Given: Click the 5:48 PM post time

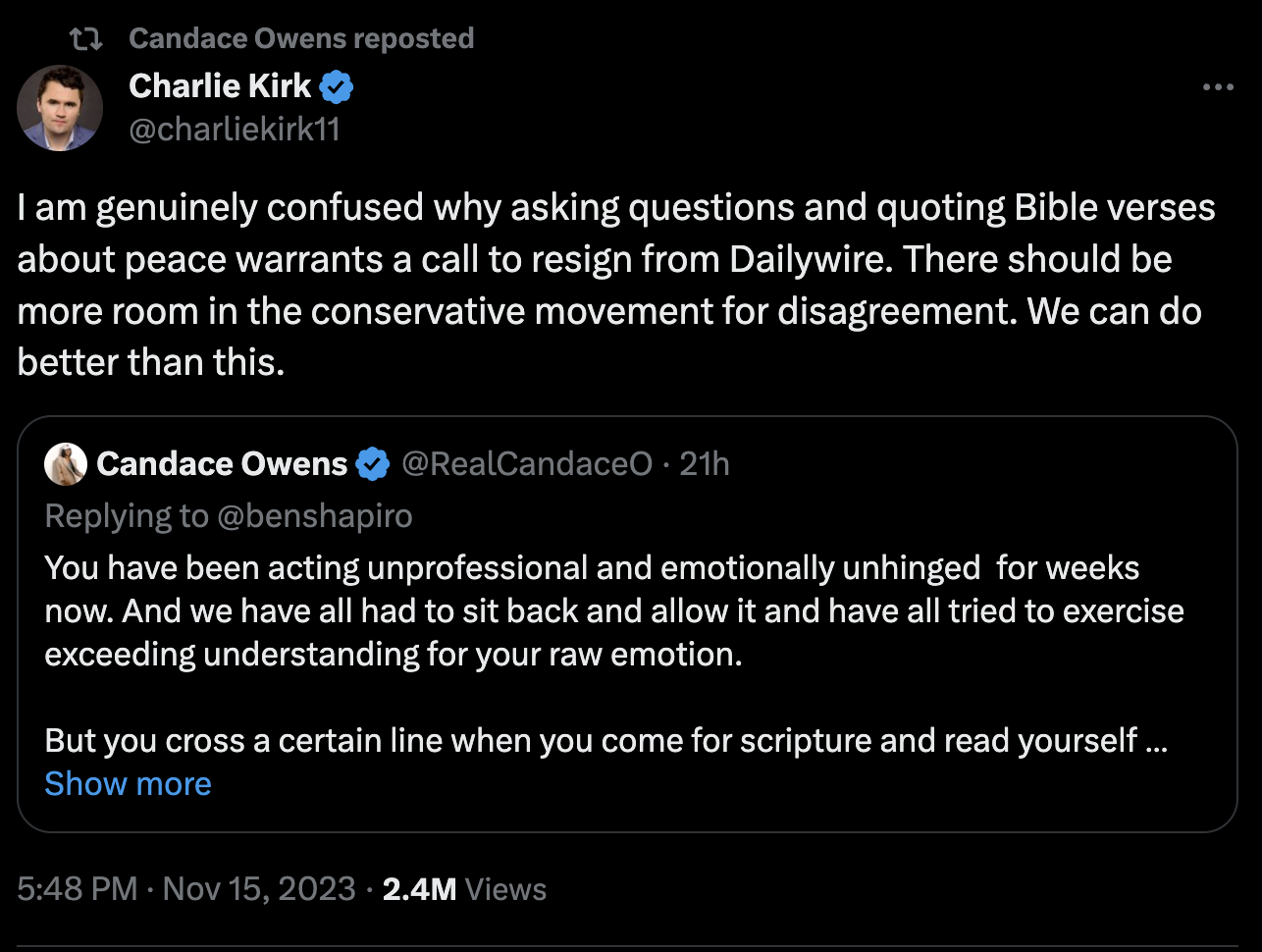Looking at the screenshot, I should [x=78, y=889].
